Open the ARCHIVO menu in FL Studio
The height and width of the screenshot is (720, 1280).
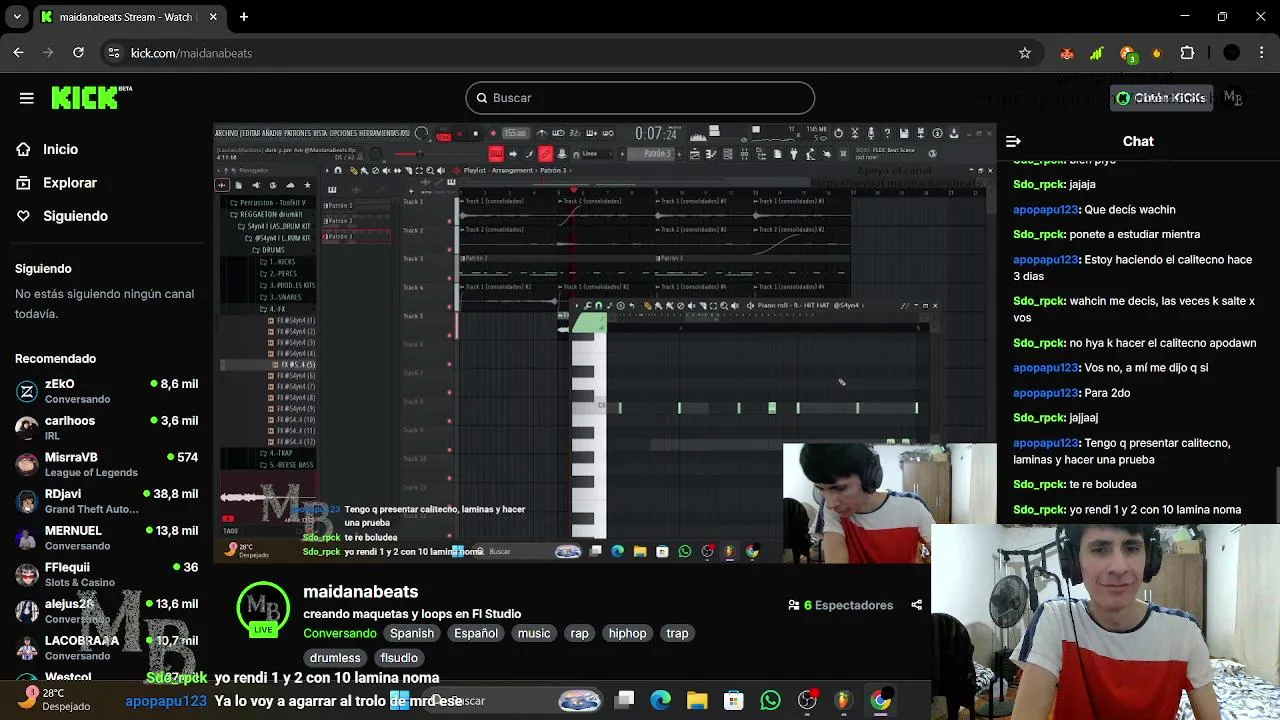227,133
